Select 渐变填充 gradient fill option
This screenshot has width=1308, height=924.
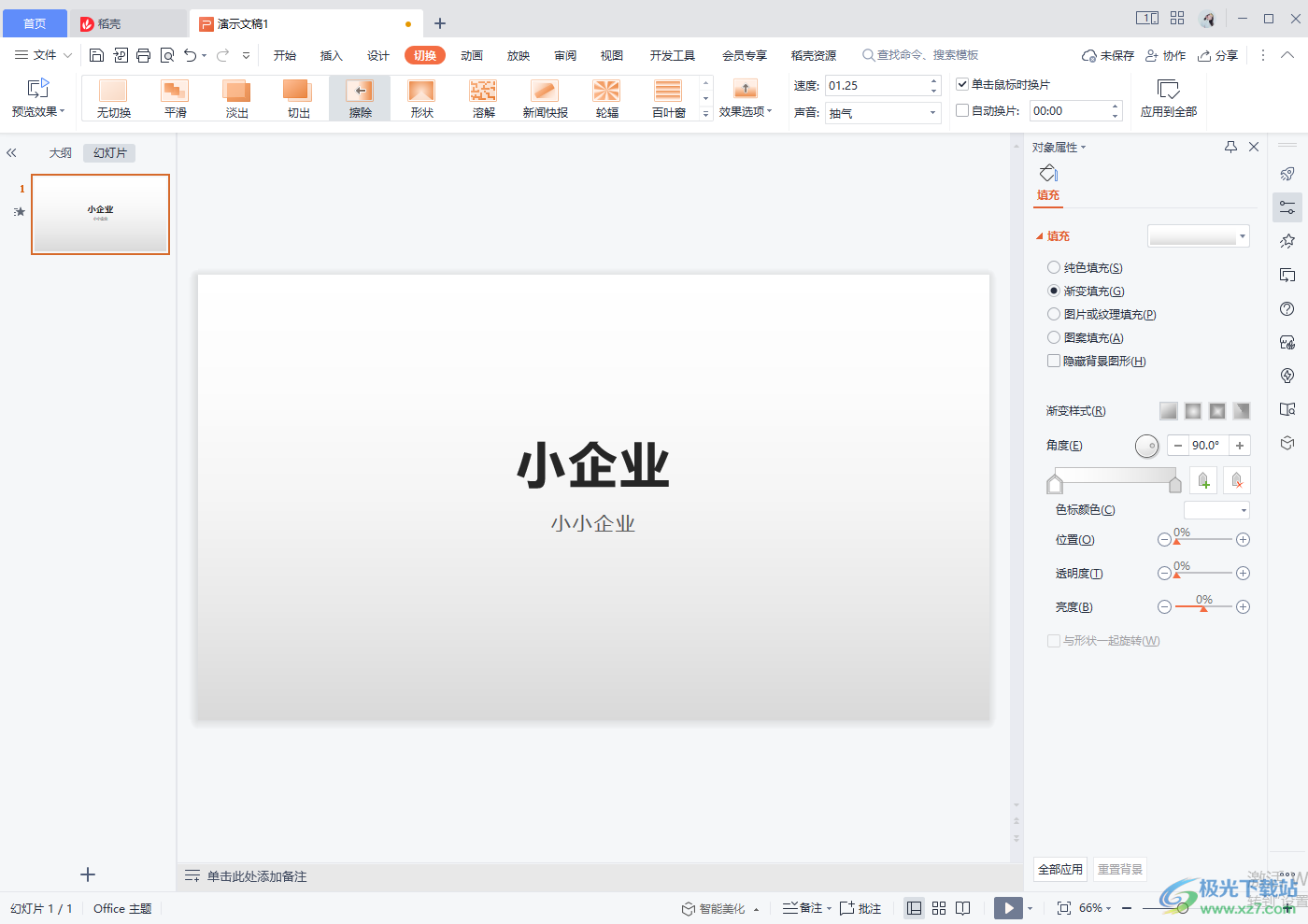tap(1086, 291)
